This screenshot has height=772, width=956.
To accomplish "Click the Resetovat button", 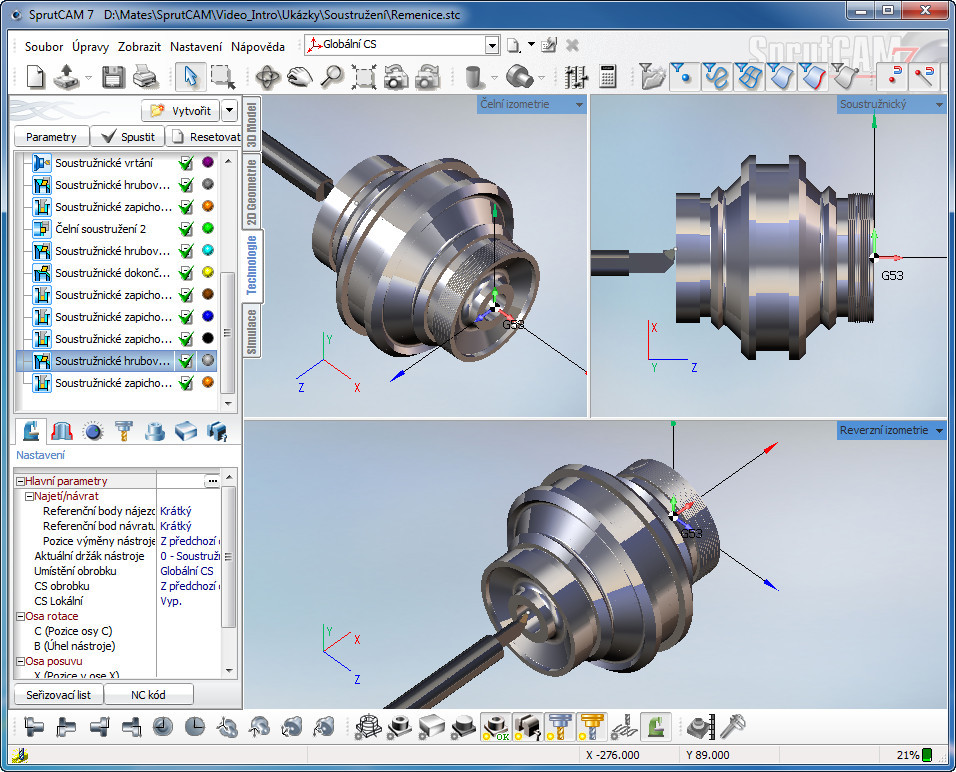I will pos(204,137).
